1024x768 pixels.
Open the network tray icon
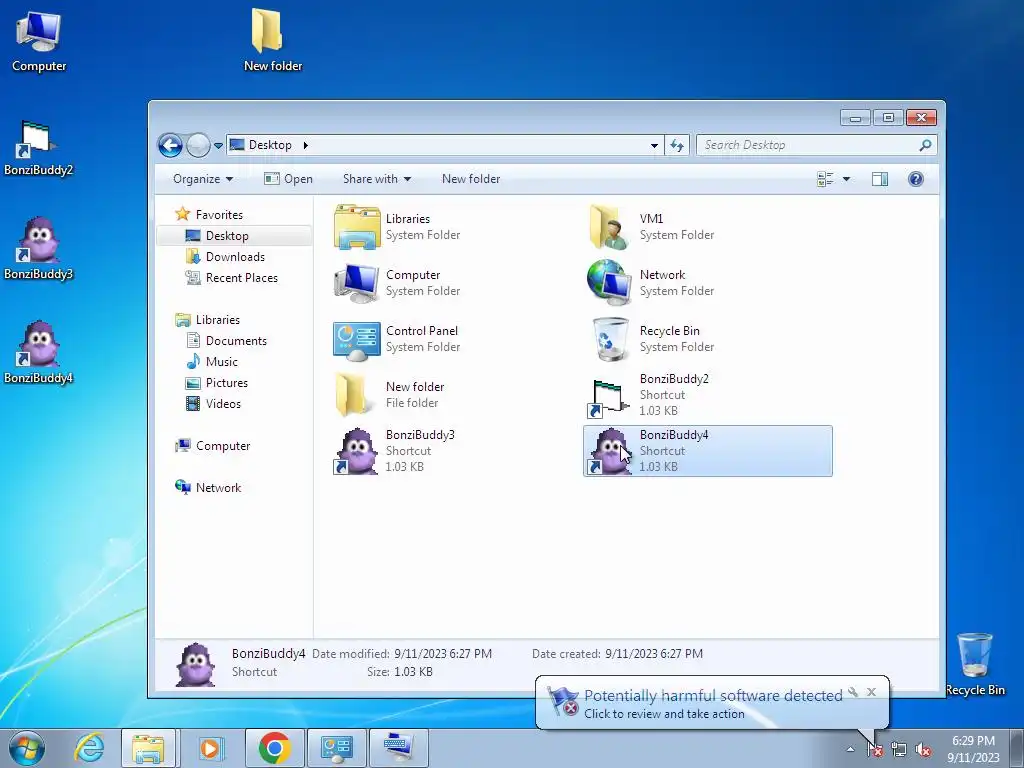click(x=899, y=750)
